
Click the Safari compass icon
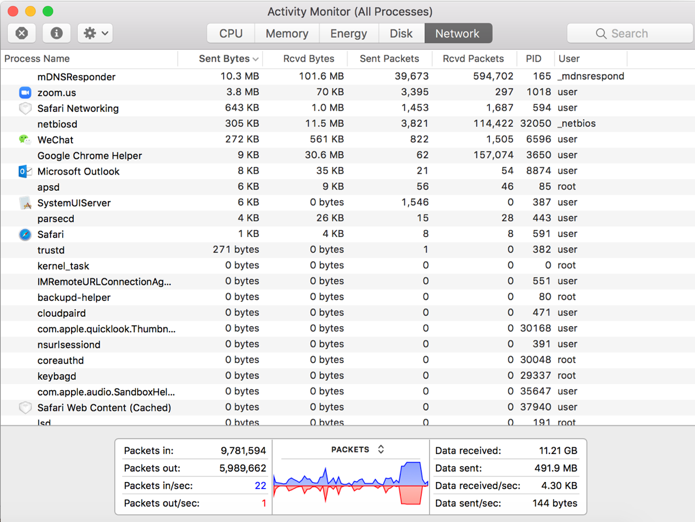point(25,234)
